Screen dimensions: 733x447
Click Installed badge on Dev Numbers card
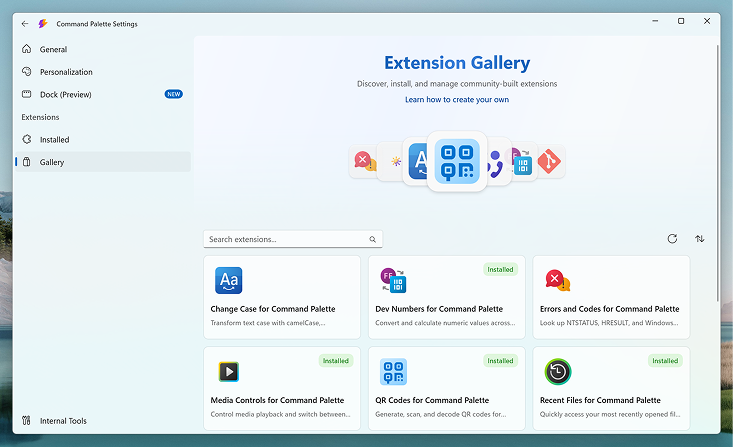pyautogui.click(x=500, y=269)
